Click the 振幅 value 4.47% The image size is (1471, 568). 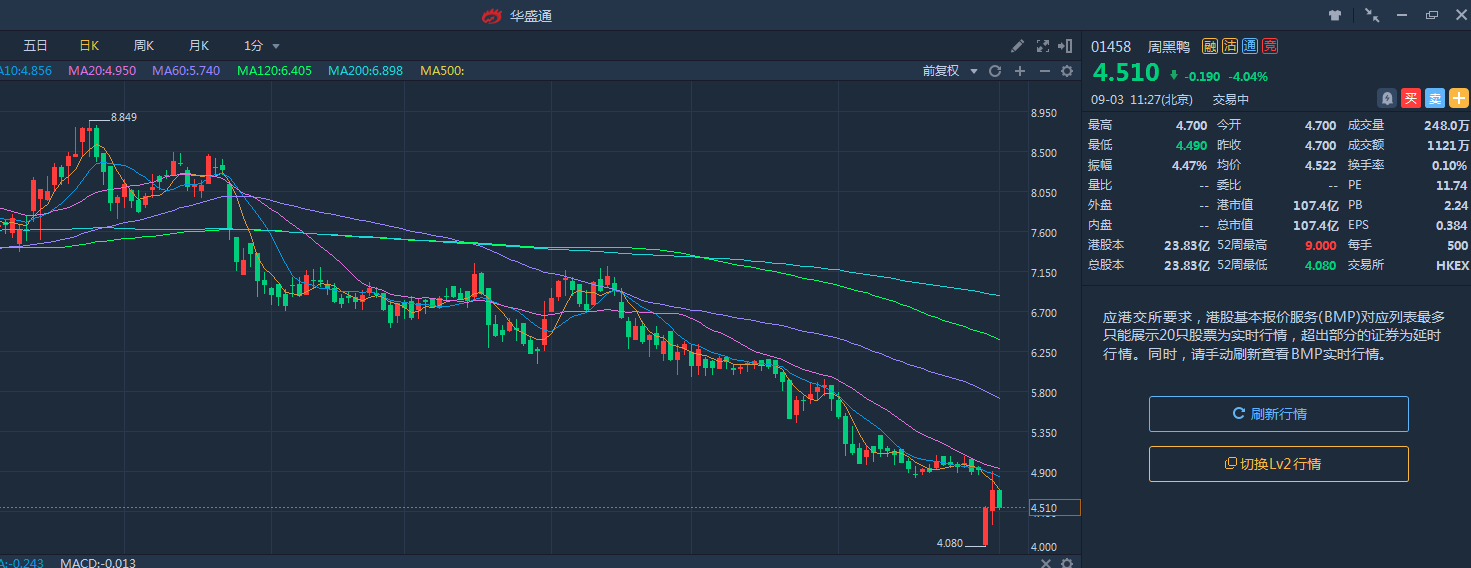tap(1189, 165)
